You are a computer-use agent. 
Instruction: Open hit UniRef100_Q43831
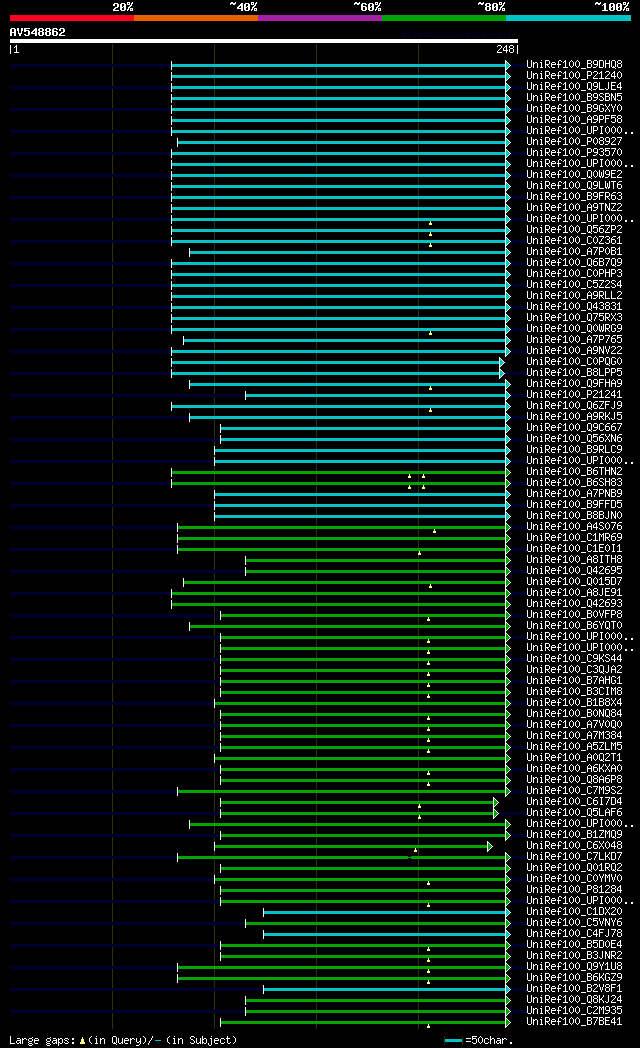[574, 306]
